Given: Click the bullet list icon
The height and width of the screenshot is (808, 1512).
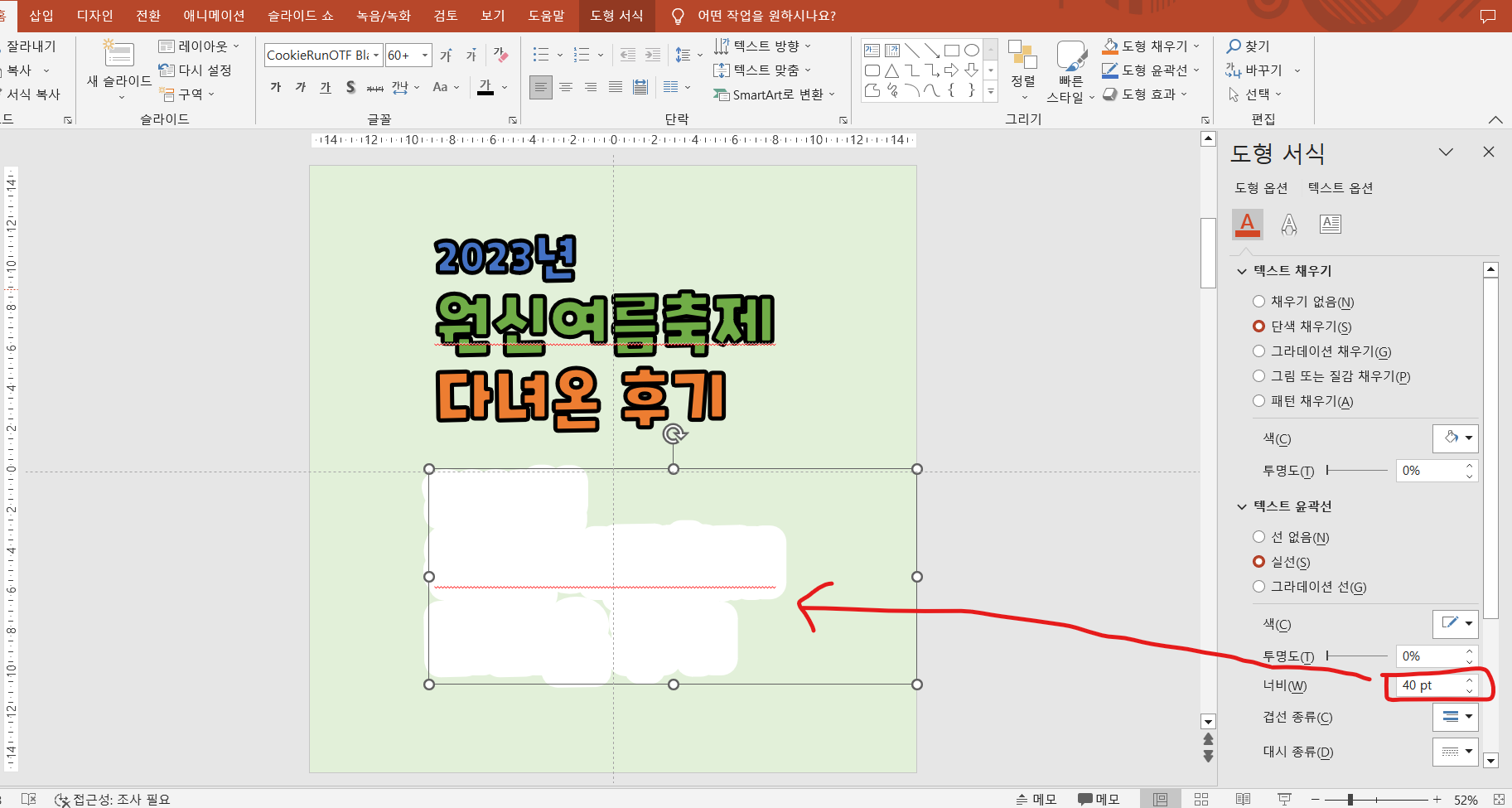Looking at the screenshot, I should [x=541, y=55].
